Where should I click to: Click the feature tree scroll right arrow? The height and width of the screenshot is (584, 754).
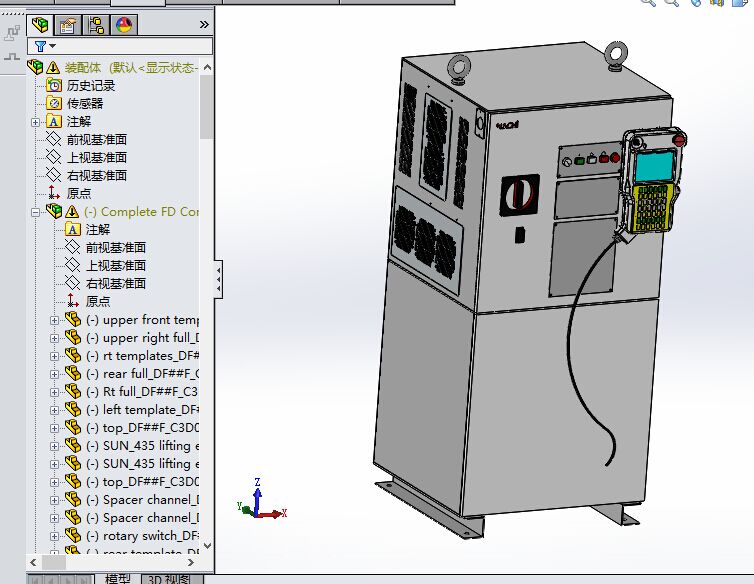190,562
